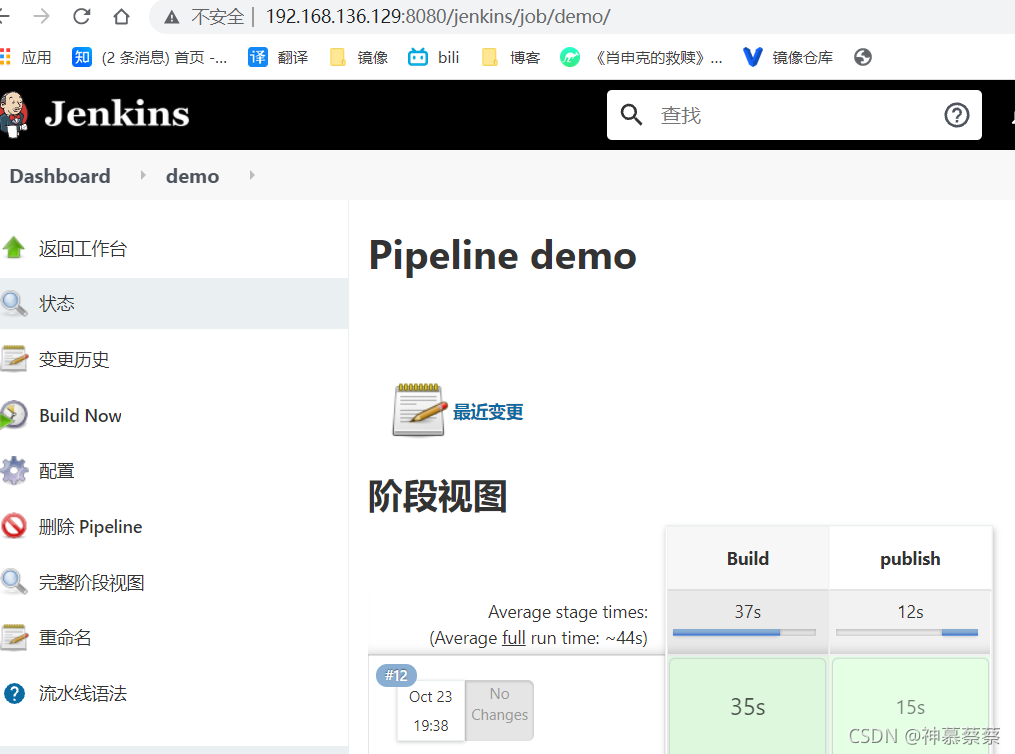
Task: Open the 《肖申克的救赎》 bookmark
Action: click(641, 58)
